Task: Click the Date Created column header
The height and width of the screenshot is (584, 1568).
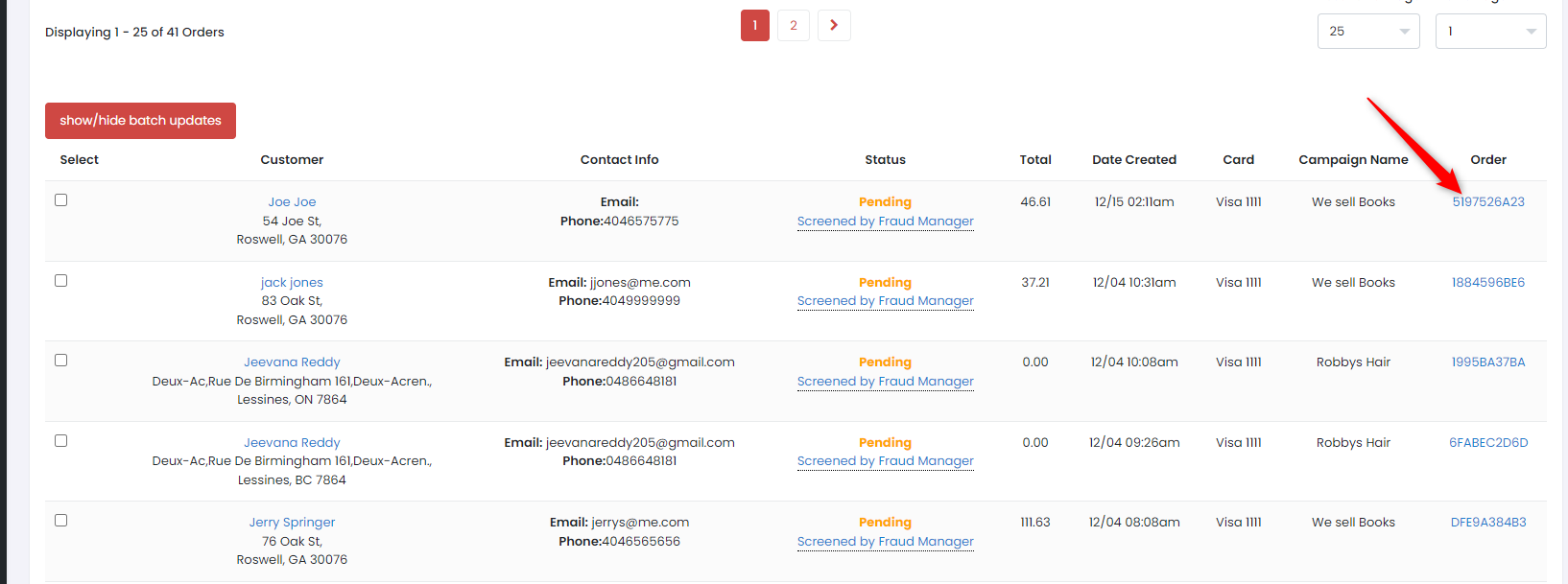Action: (1133, 160)
